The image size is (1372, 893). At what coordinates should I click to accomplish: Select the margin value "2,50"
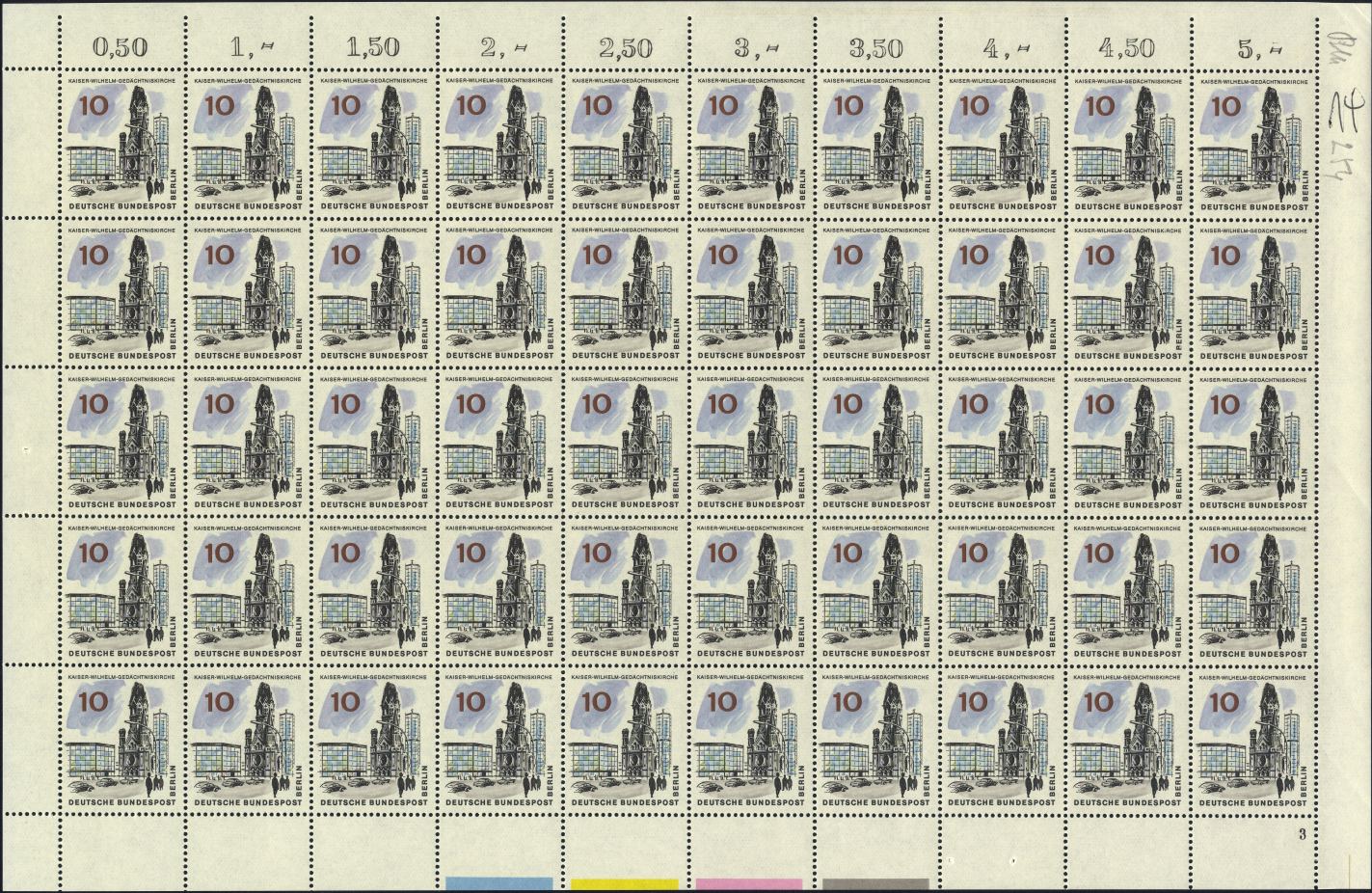pos(625,47)
